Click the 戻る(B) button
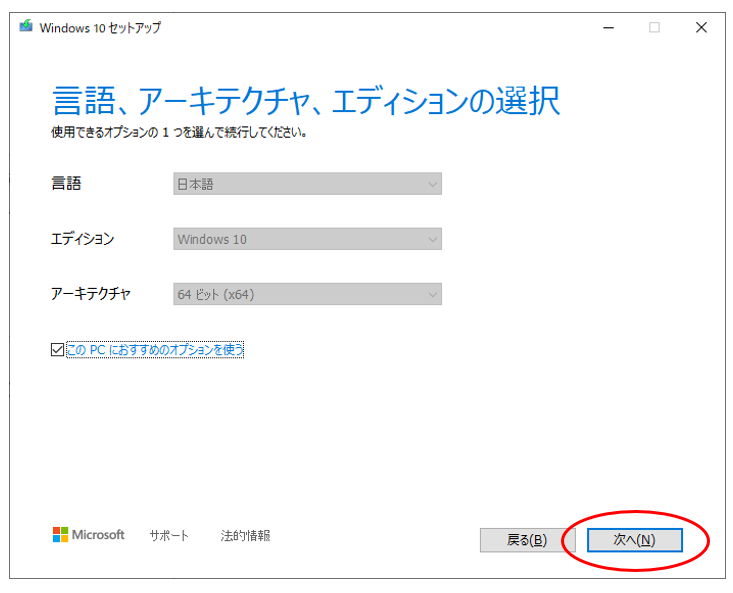733x593 pixels. click(x=527, y=540)
